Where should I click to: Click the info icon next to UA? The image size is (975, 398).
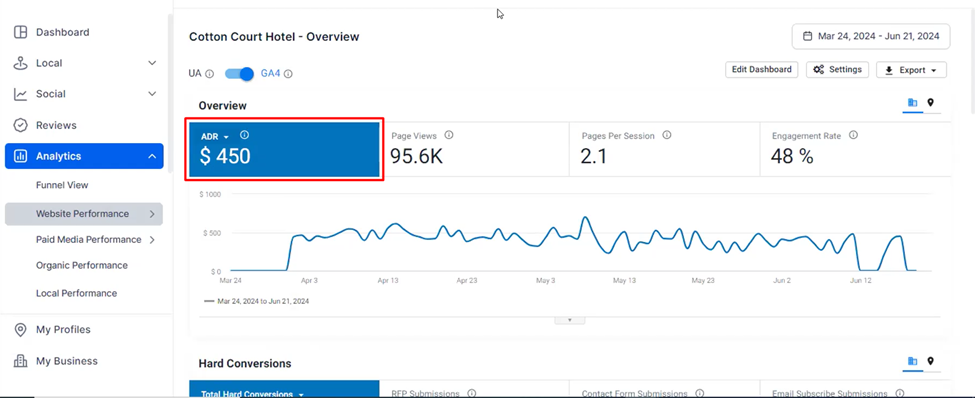(210, 74)
